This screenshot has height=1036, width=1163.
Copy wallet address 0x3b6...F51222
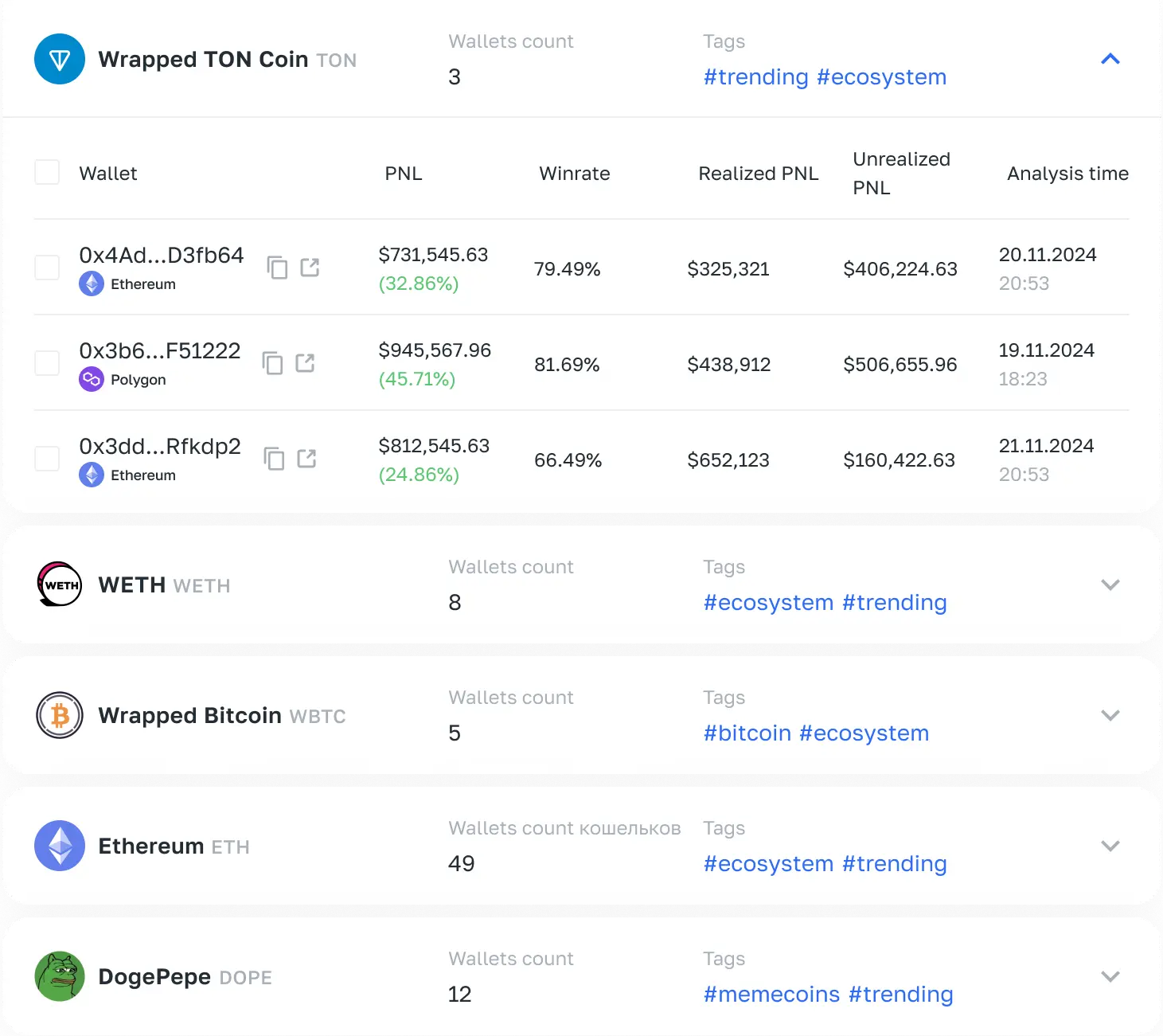[x=273, y=363]
